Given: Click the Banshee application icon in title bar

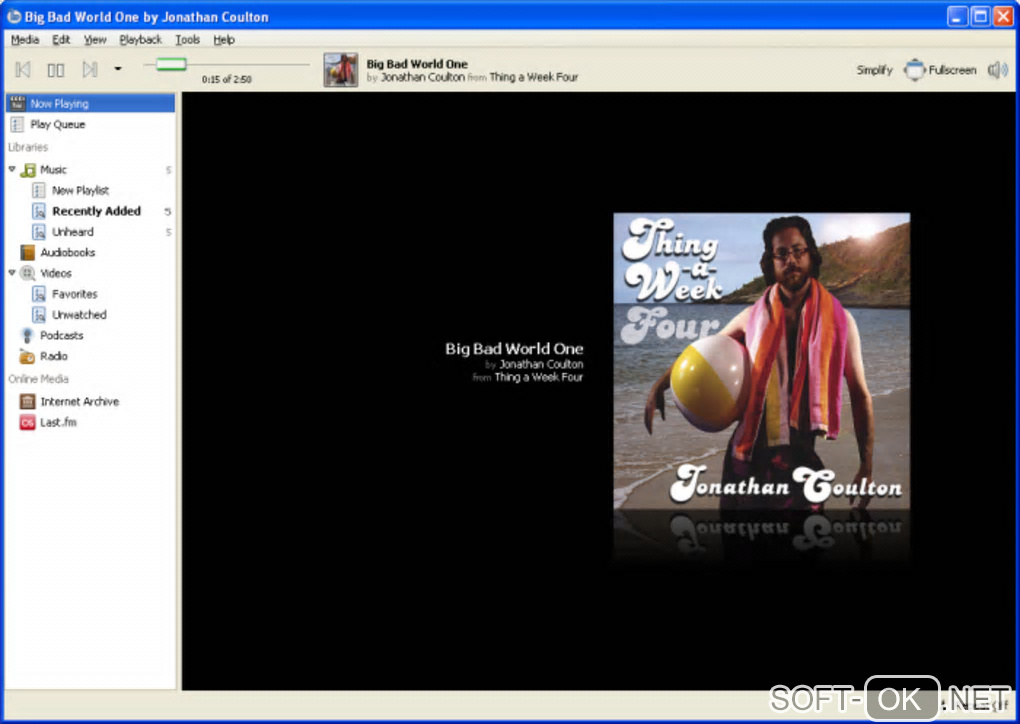Looking at the screenshot, I should (x=14, y=16).
